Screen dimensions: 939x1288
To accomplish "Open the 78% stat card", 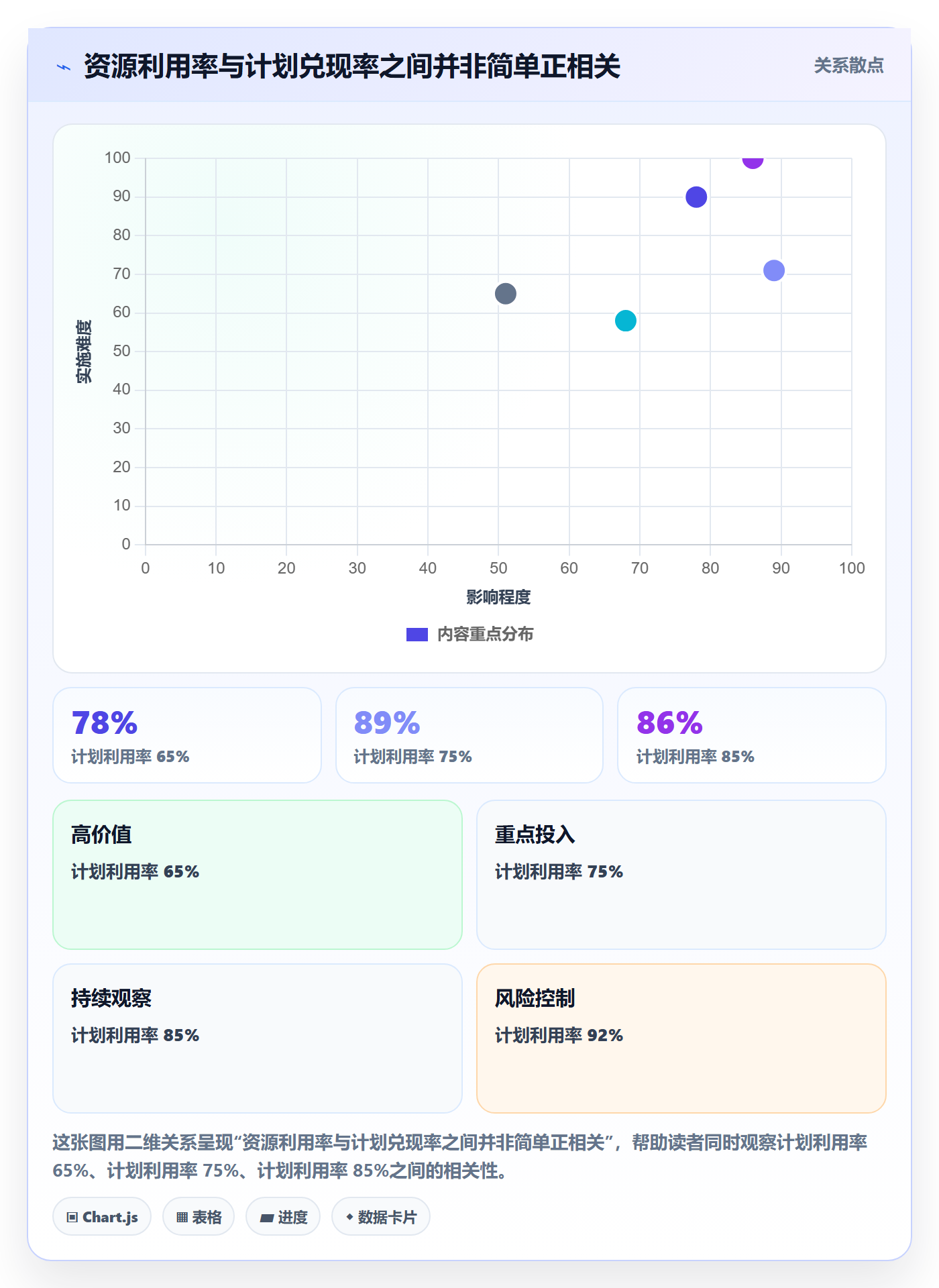I will pyautogui.click(x=187, y=735).
